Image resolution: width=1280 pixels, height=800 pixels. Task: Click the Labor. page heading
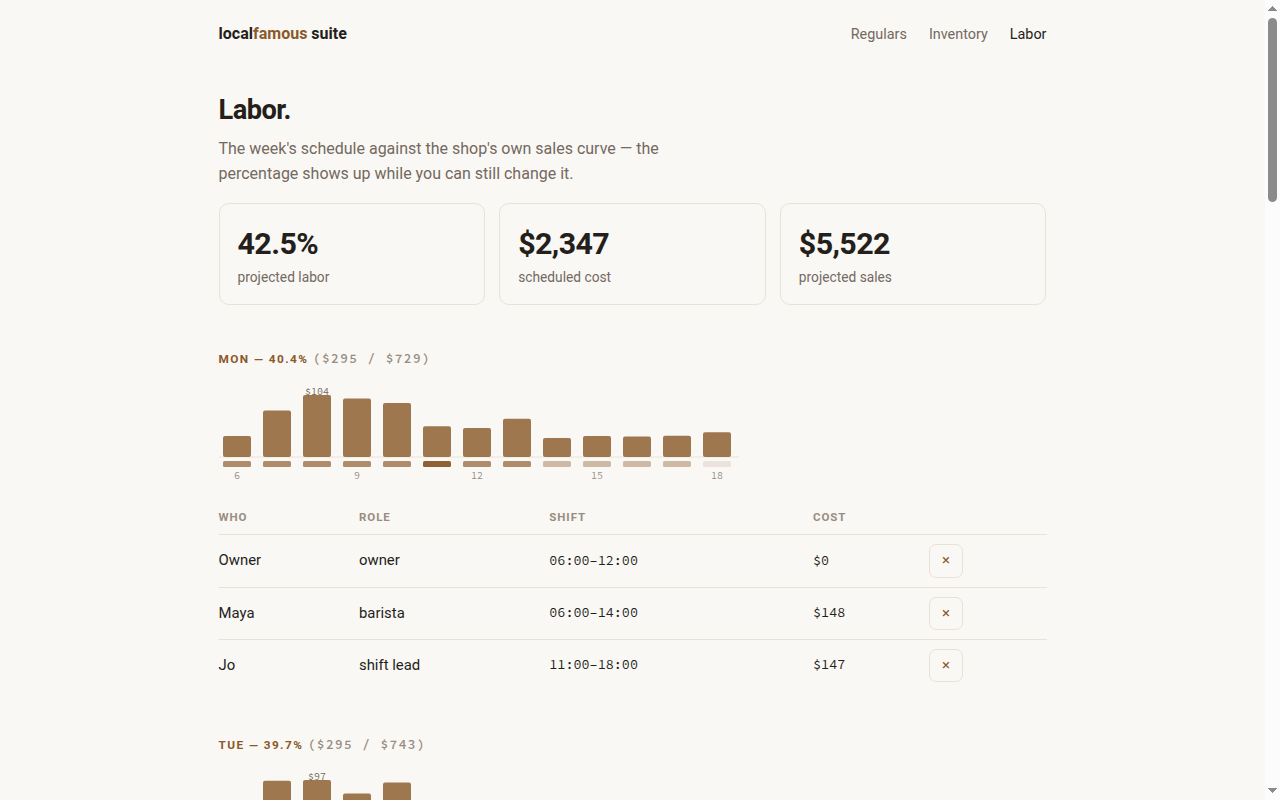click(255, 110)
